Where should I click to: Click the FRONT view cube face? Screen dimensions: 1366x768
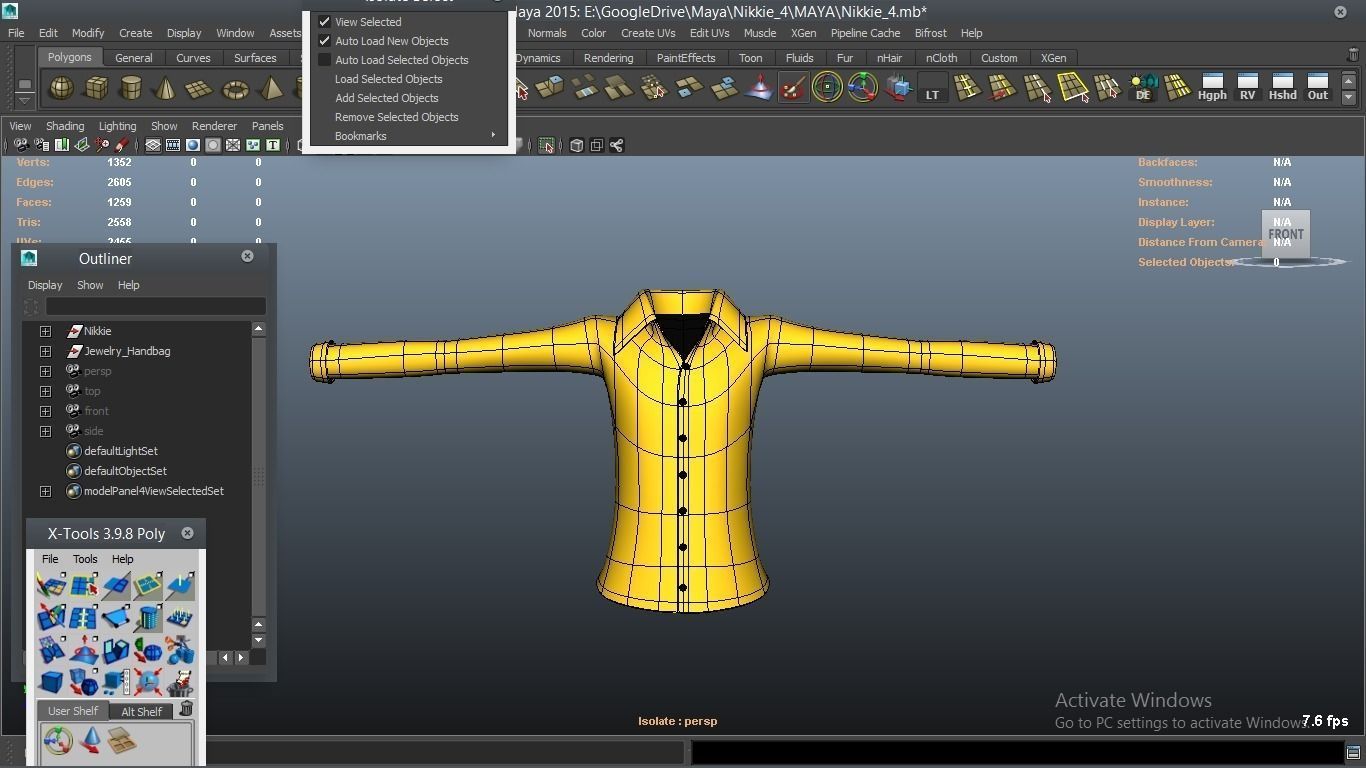click(1286, 234)
